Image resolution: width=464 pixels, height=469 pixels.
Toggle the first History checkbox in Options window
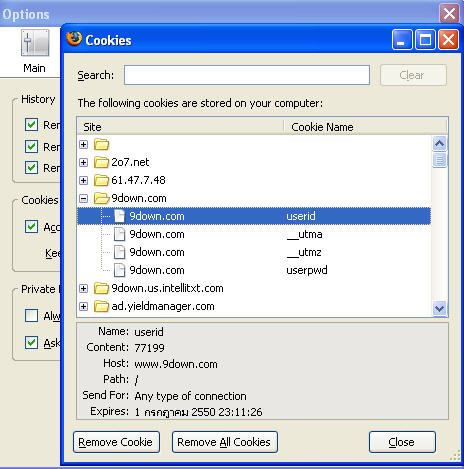(31, 125)
